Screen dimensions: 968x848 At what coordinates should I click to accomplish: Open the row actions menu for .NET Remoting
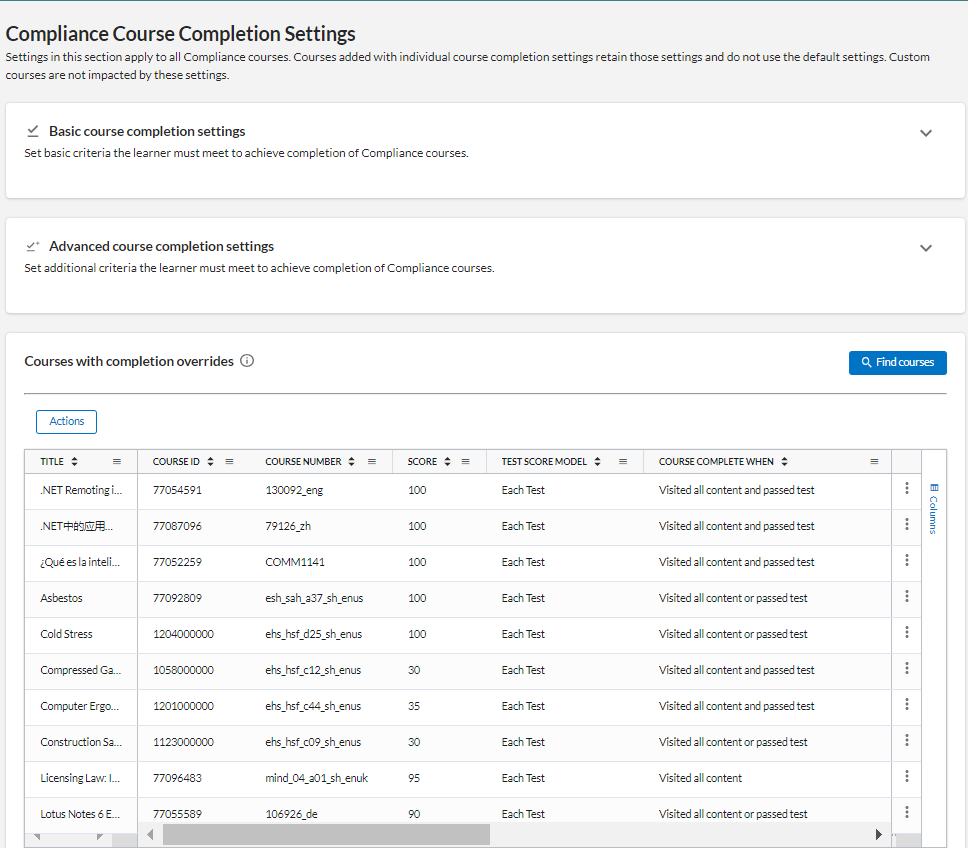coord(906,488)
